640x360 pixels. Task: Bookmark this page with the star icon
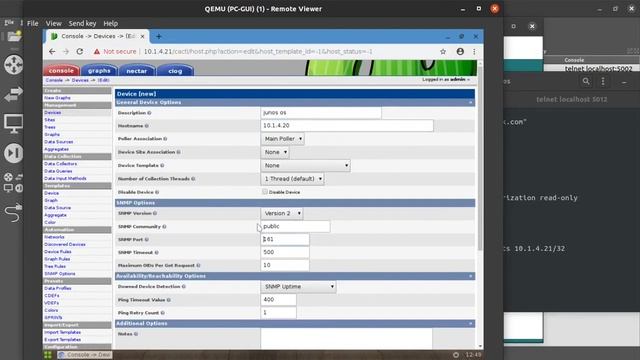click(443, 51)
